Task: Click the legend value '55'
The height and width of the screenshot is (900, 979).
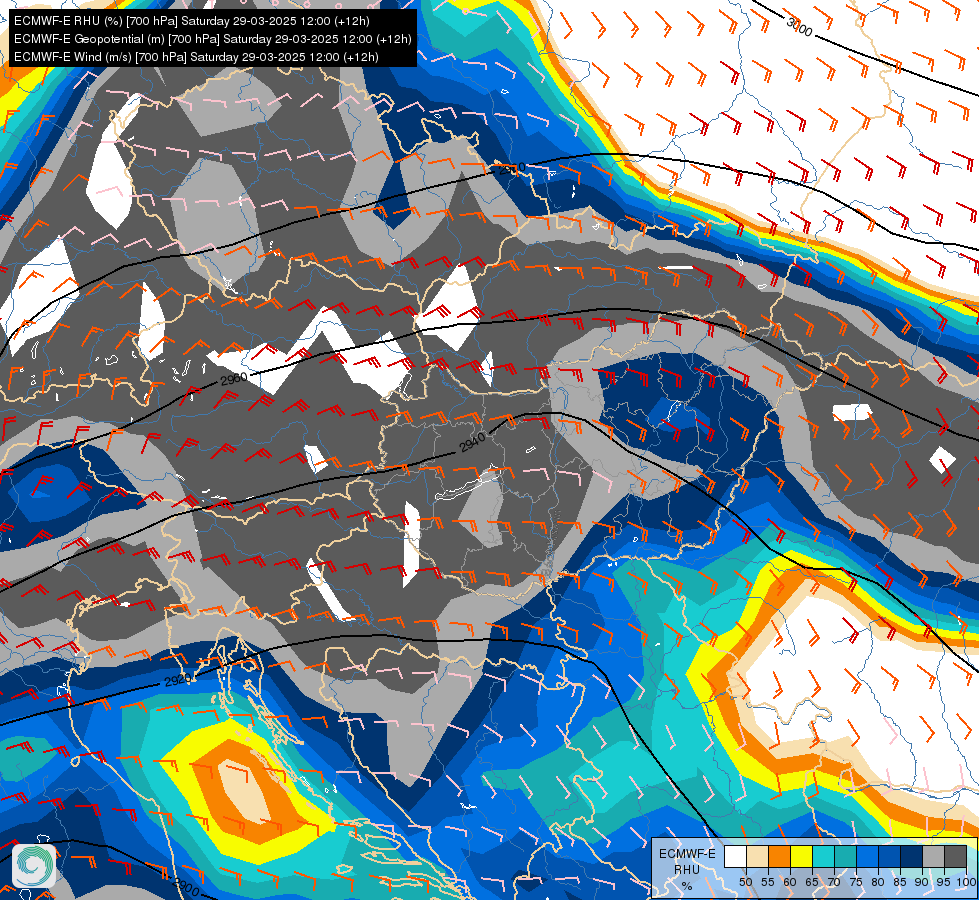Action: (768, 883)
